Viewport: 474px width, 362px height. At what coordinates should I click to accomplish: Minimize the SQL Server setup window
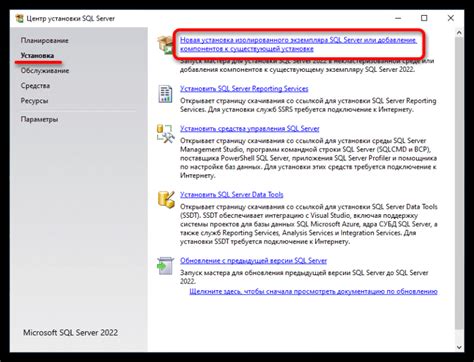click(x=398, y=18)
